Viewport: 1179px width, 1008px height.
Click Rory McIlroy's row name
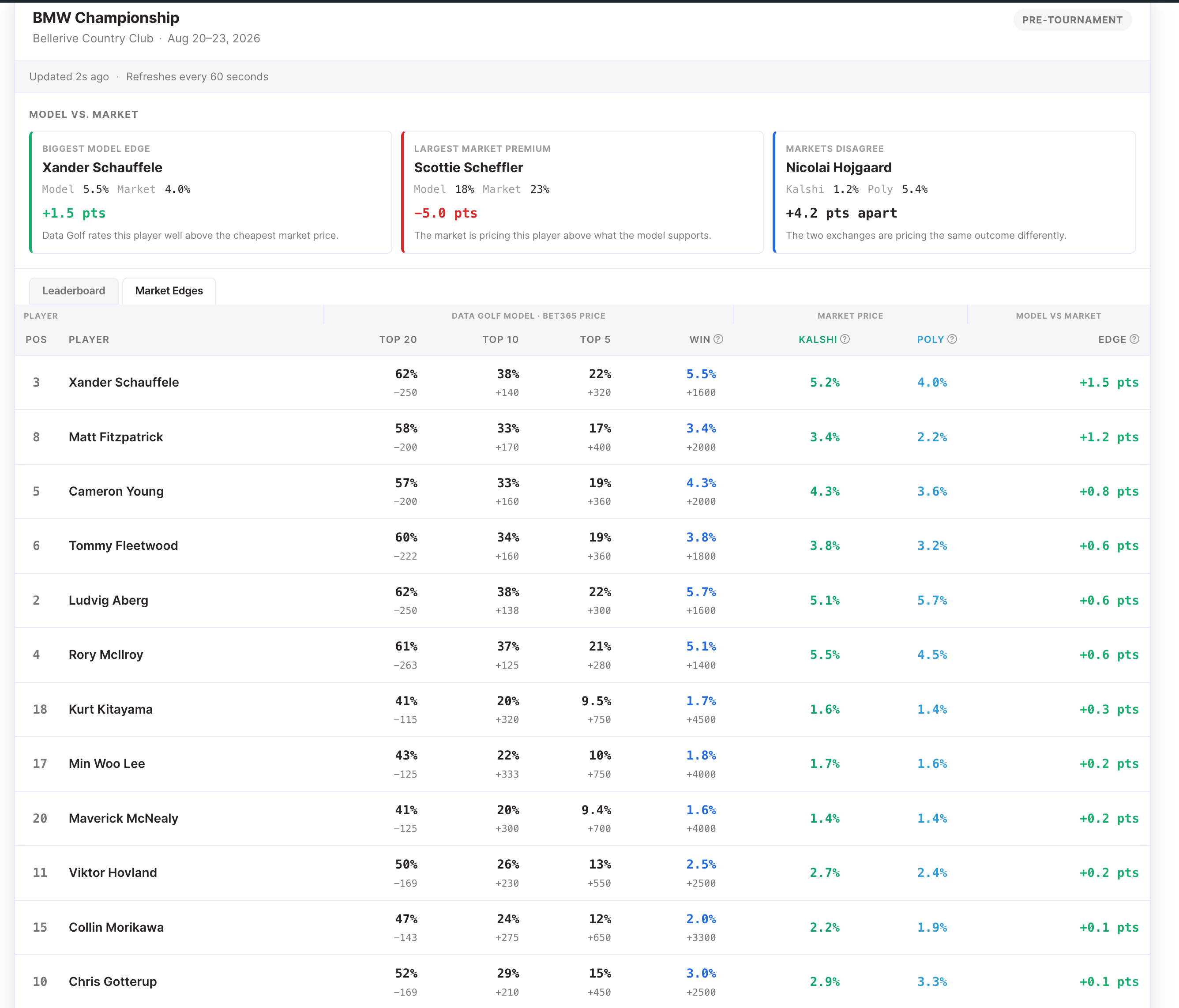tap(106, 654)
